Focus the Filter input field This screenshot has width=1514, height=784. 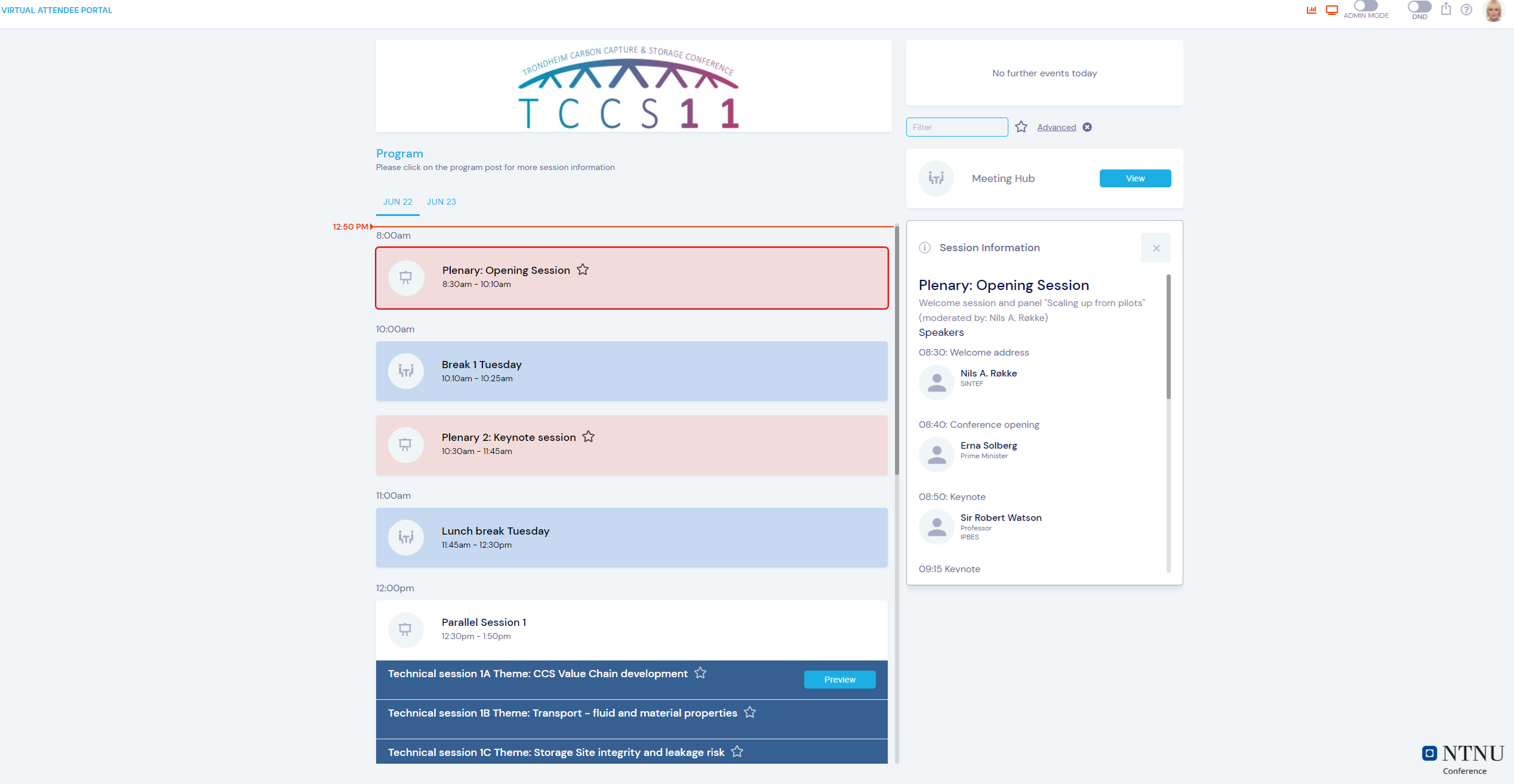click(956, 127)
